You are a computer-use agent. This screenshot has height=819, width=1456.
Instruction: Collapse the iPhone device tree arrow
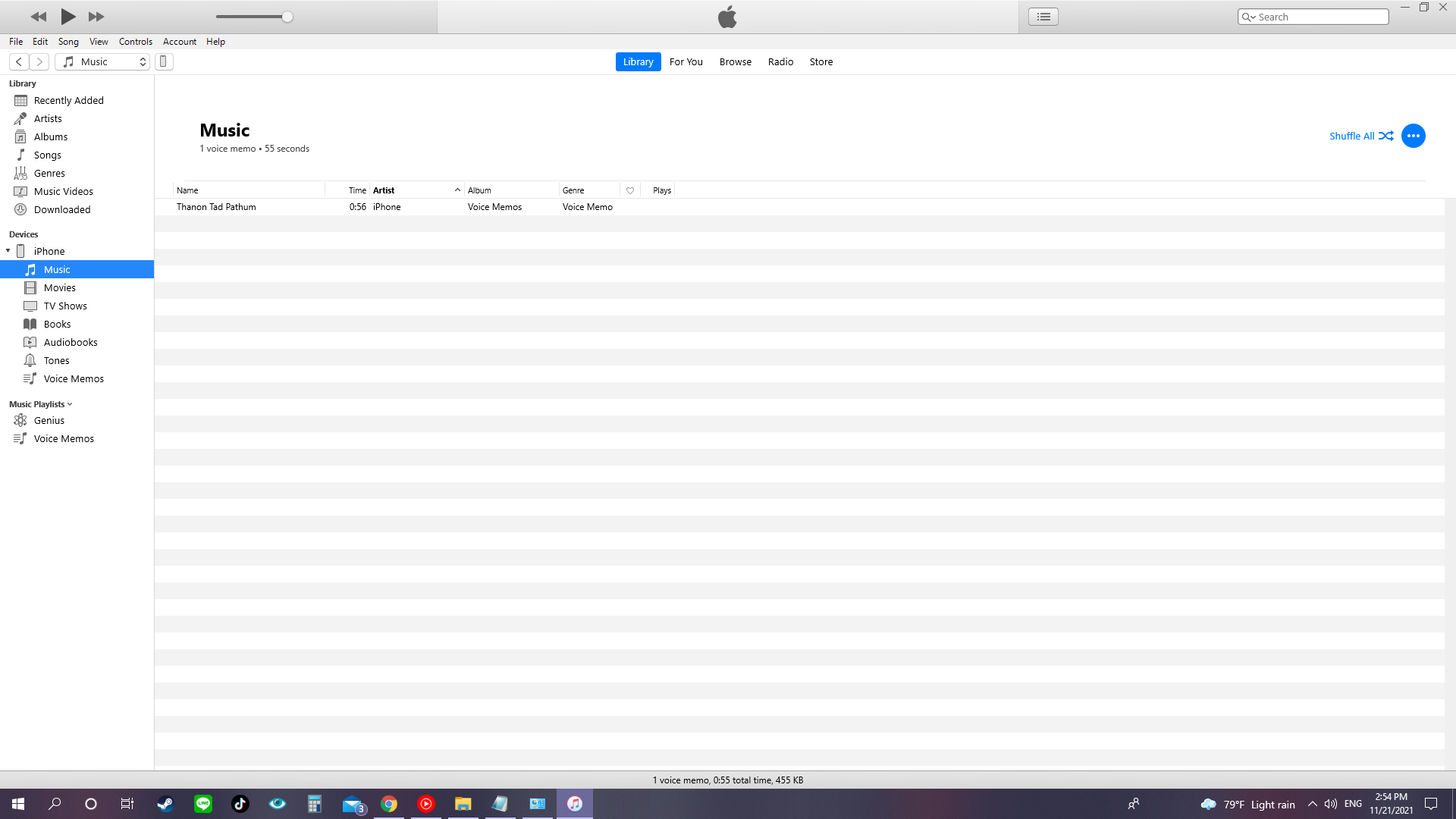click(x=8, y=251)
